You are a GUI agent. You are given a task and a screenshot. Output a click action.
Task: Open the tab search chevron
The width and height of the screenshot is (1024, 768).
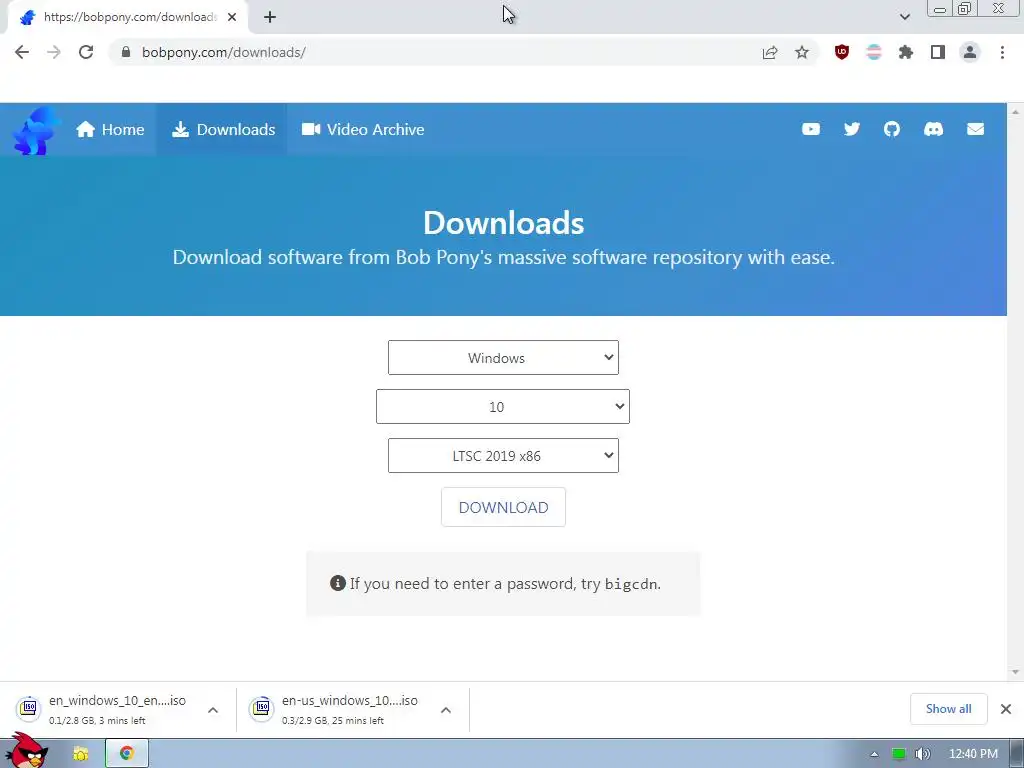904,17
